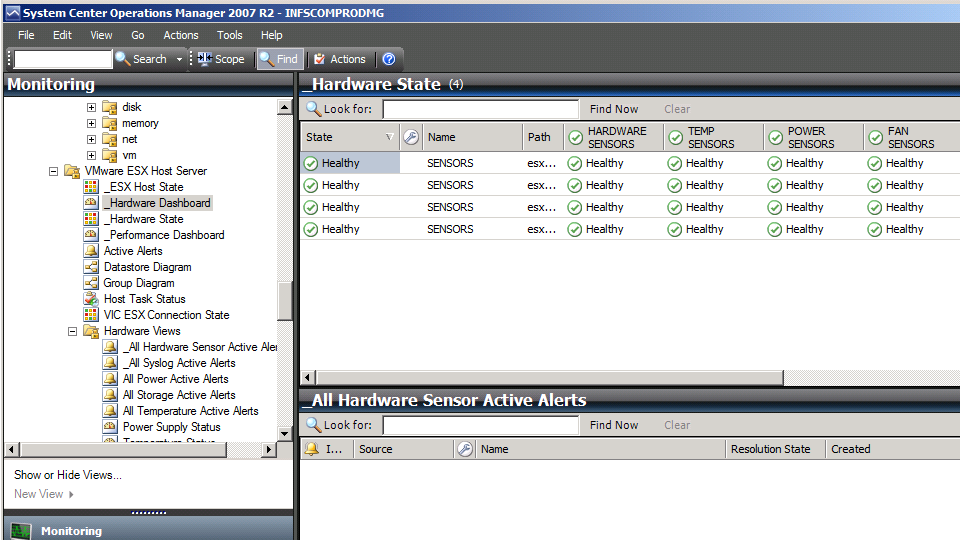The image size is (960, 540).
Task: Click the Active Alerts bell icon
Action: point(91,250)
